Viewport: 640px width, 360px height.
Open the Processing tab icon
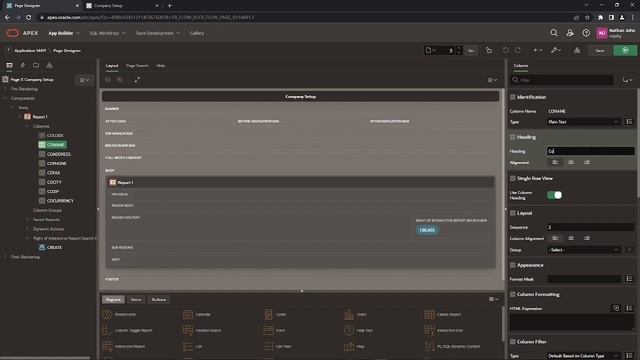click(36, 65)
